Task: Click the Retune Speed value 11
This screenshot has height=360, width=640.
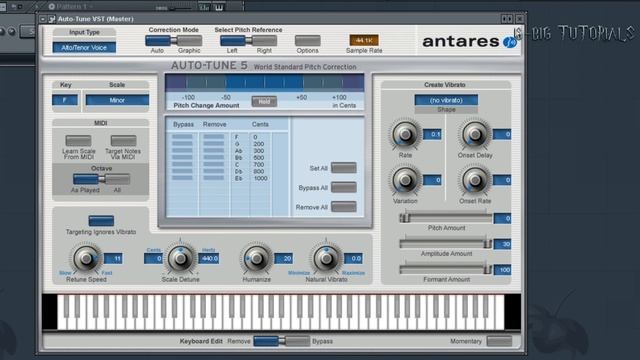Action: click(113, 258)
